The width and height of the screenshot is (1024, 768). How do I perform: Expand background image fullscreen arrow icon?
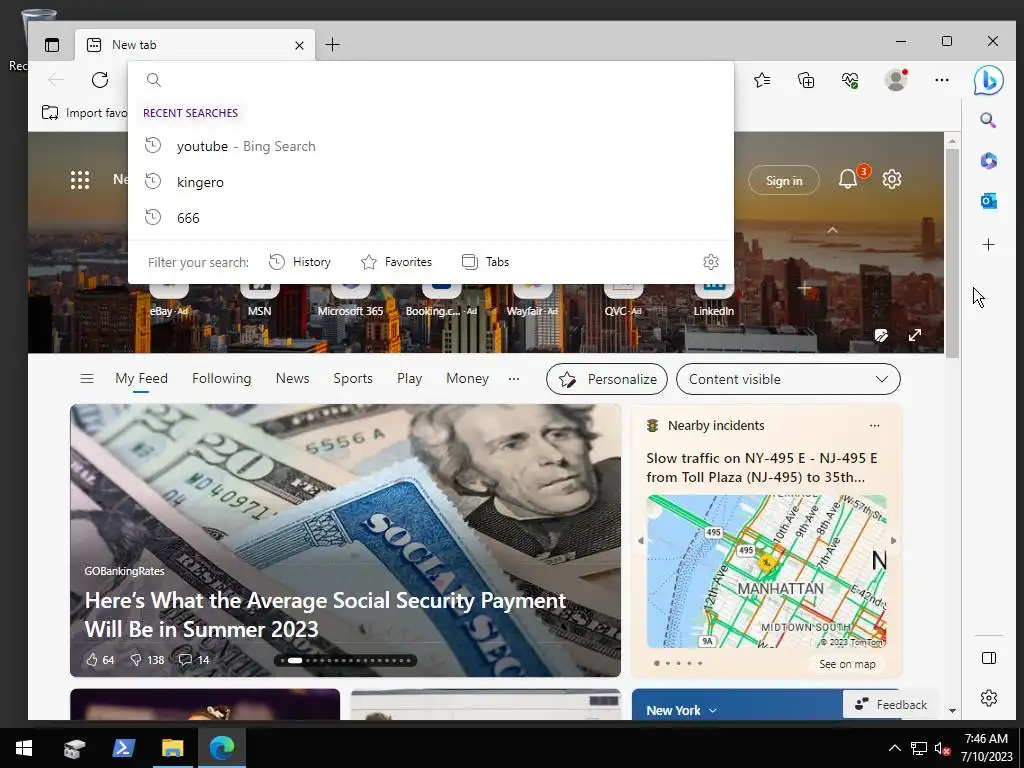(x=915, y=335)
